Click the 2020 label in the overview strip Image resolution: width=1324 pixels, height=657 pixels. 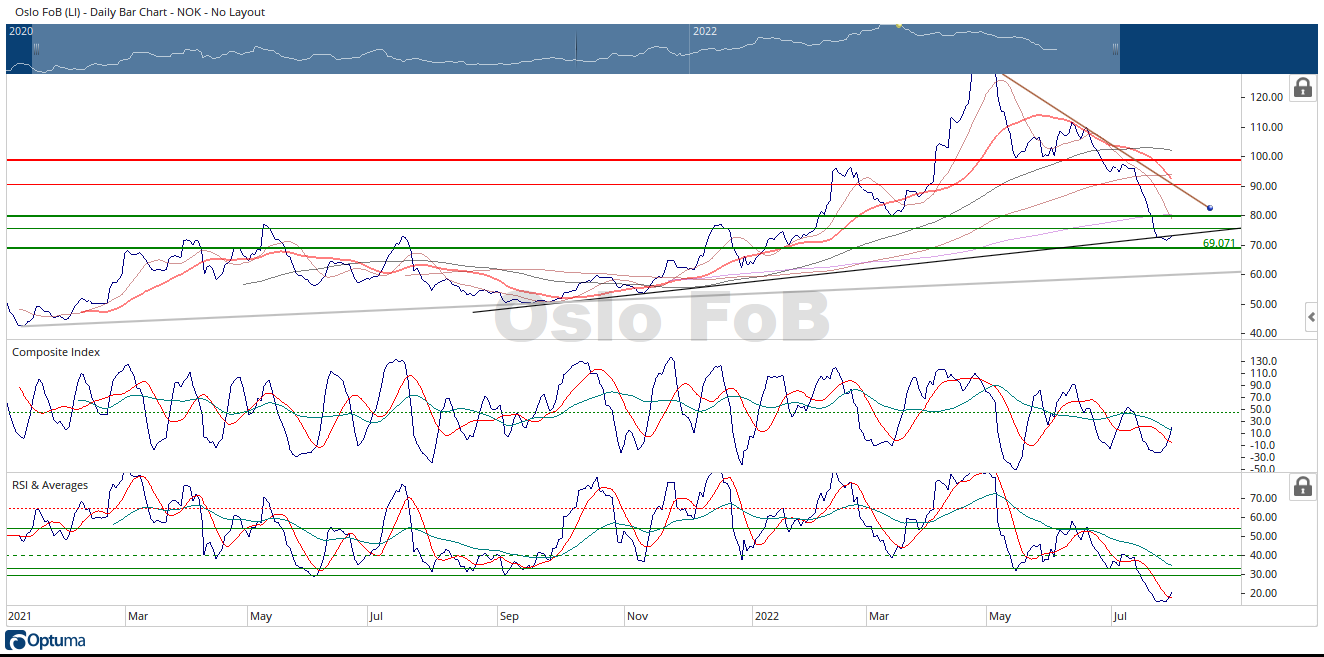click(21, 31)
